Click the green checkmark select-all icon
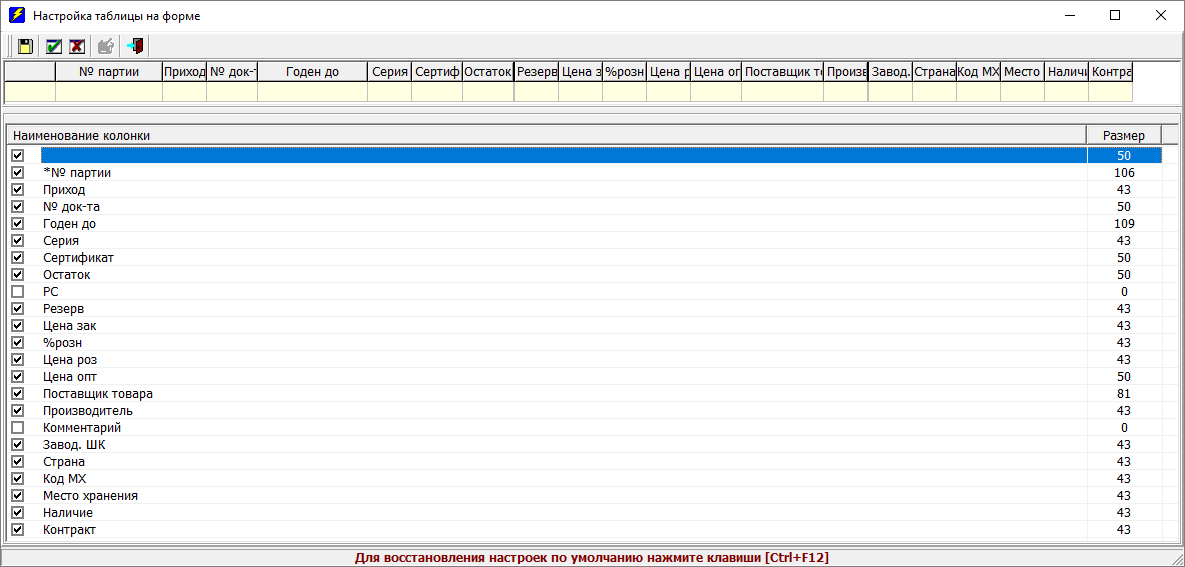Viewport: 1185px width, 567px height. coord(54,46)
